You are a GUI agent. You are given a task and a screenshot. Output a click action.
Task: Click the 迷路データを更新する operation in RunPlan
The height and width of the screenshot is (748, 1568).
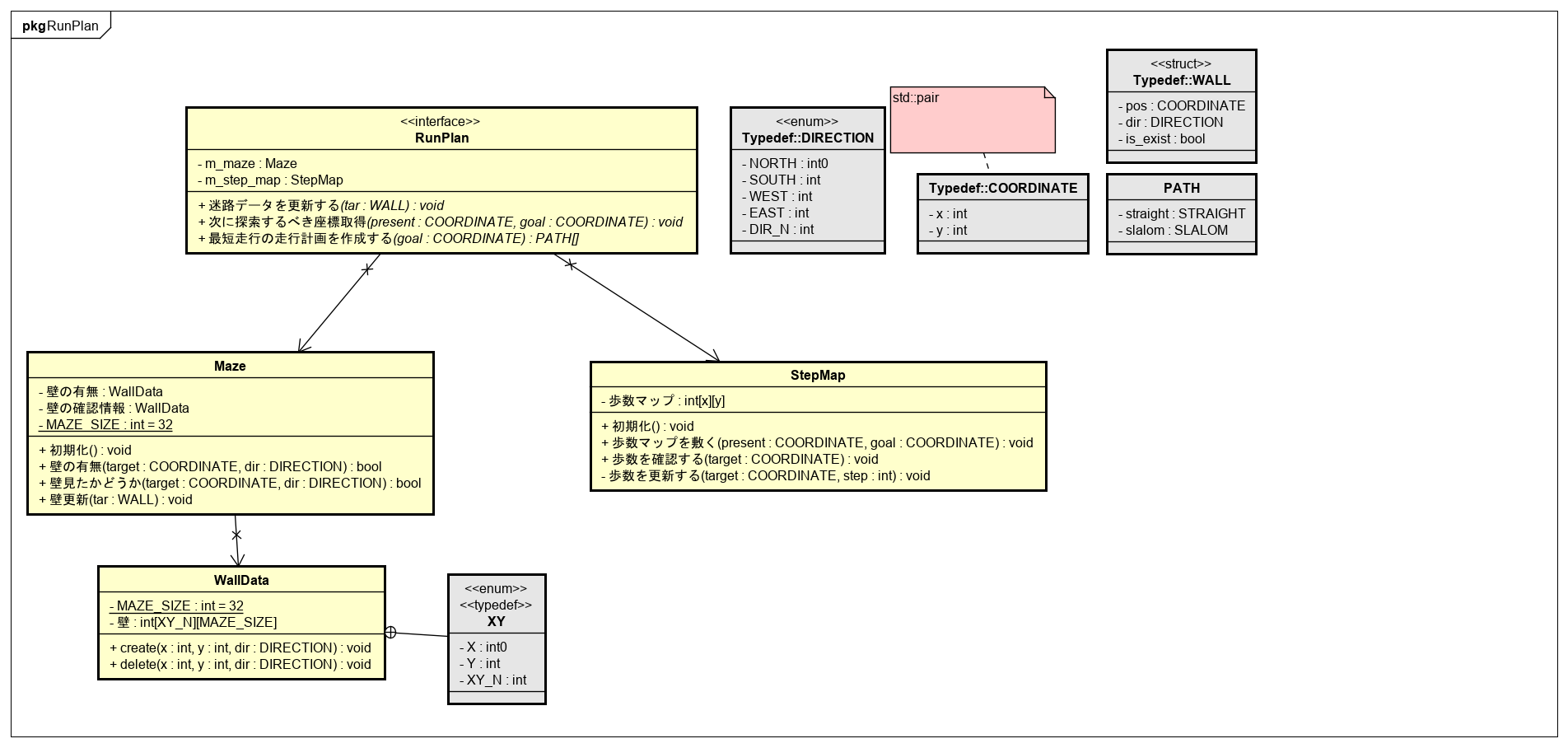(320, 205)
